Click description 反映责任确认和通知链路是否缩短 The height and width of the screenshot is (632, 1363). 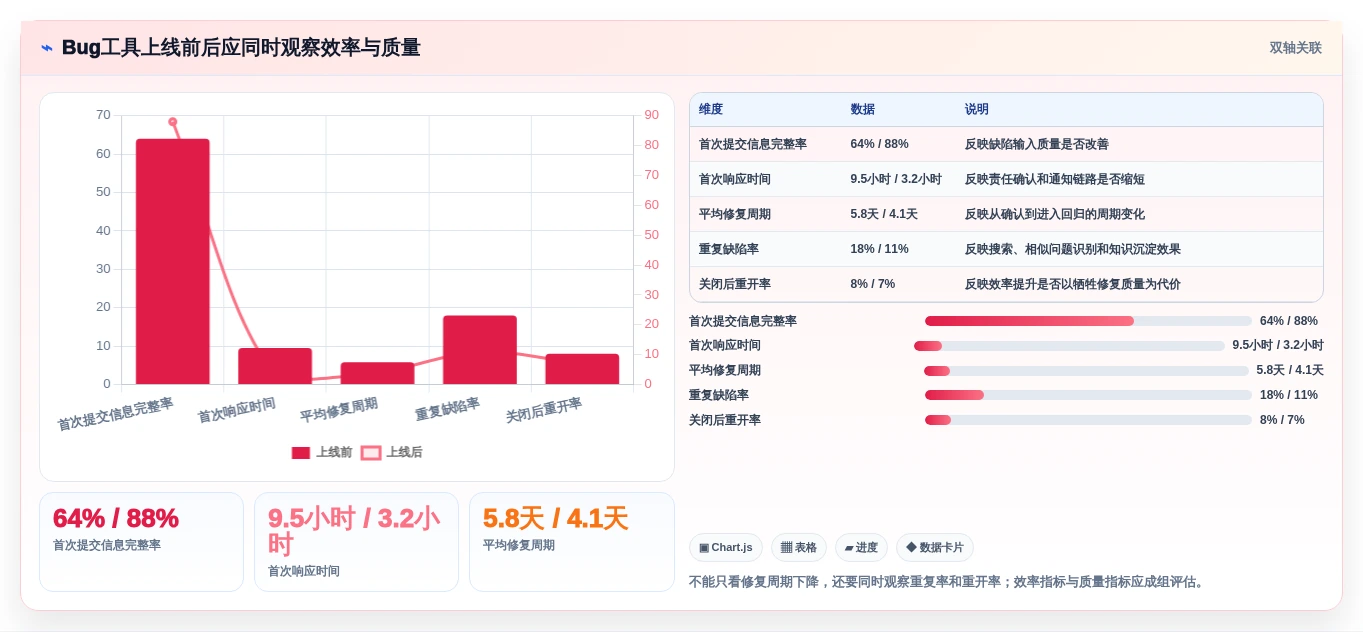click(1054, 179)
